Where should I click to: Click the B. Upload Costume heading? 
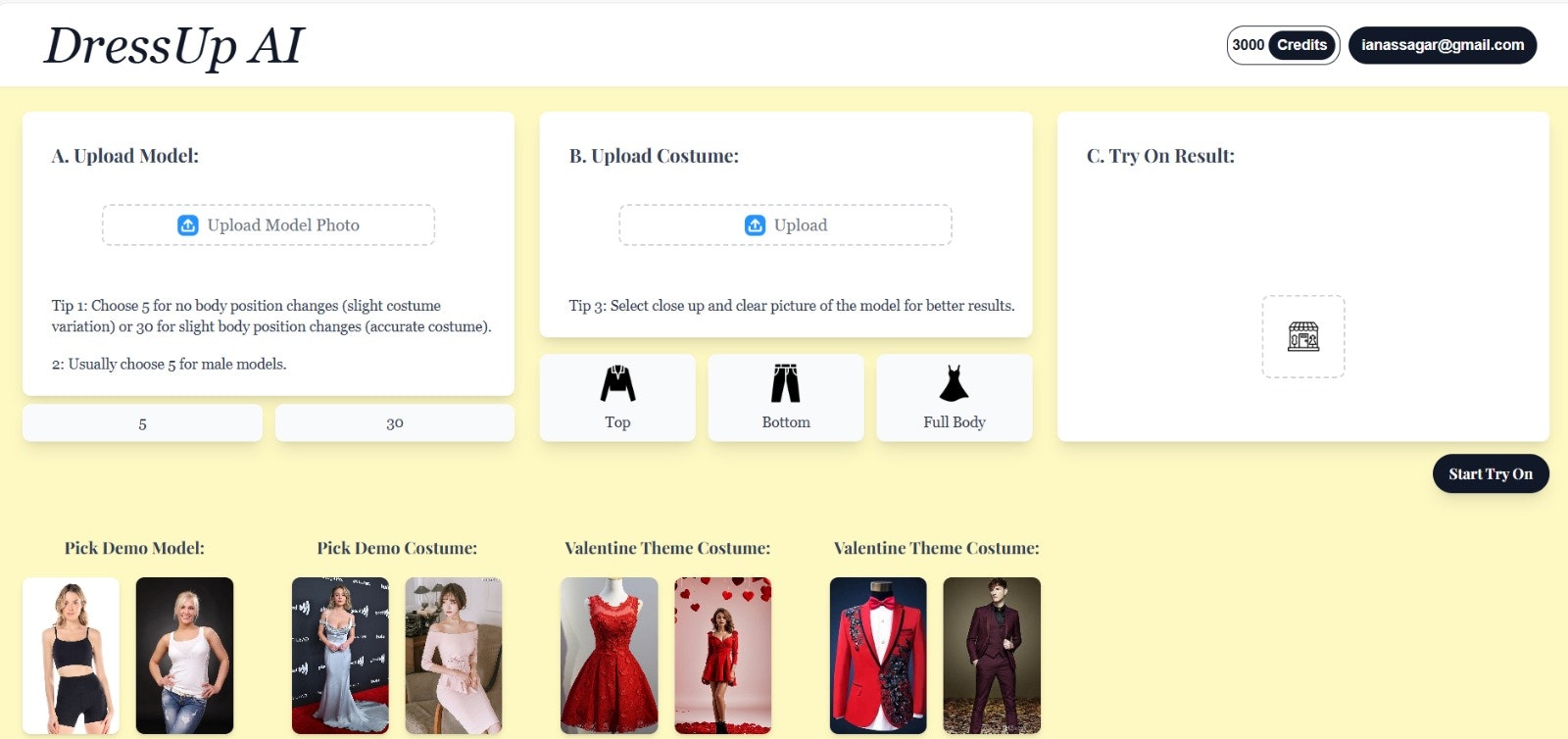coord(654,156)
